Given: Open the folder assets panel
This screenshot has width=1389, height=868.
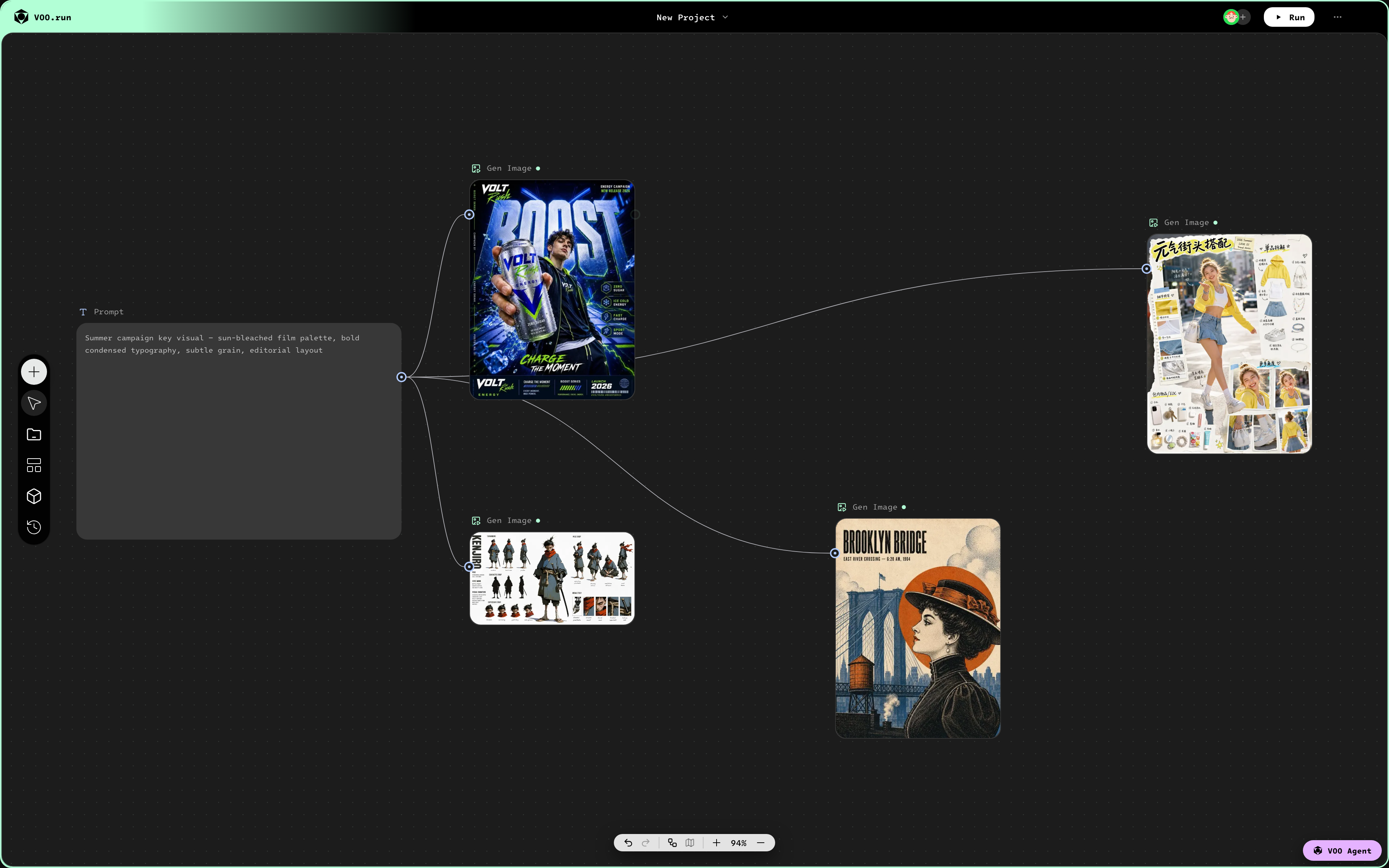Looking at the screenshot, I should (x=34, y=435).
